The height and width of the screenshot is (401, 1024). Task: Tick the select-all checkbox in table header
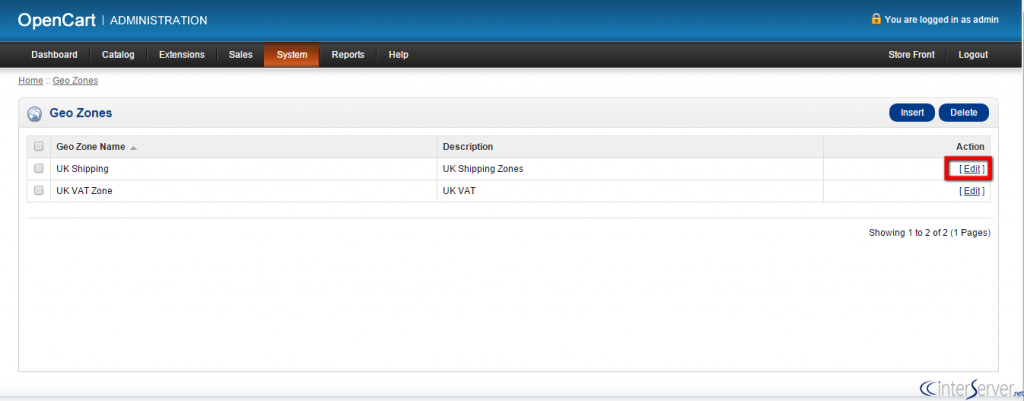click(39, 146)
